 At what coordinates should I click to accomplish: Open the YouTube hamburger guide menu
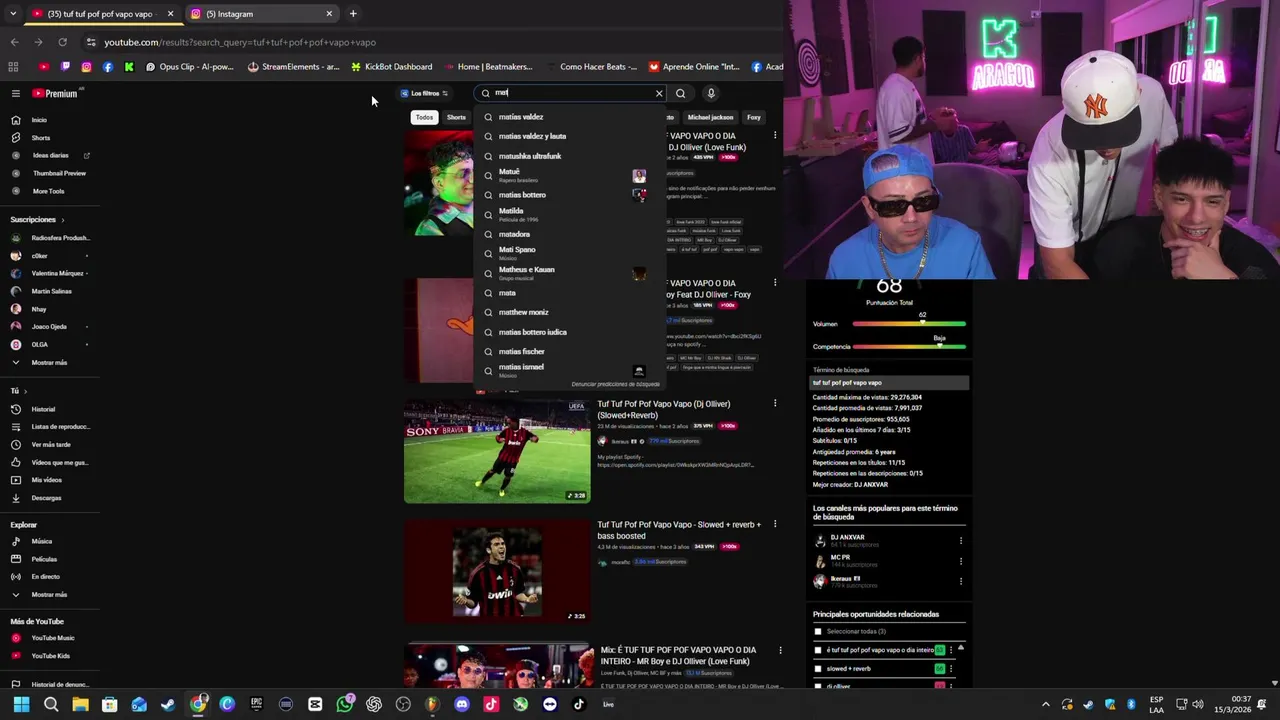[x=15, y=93]
